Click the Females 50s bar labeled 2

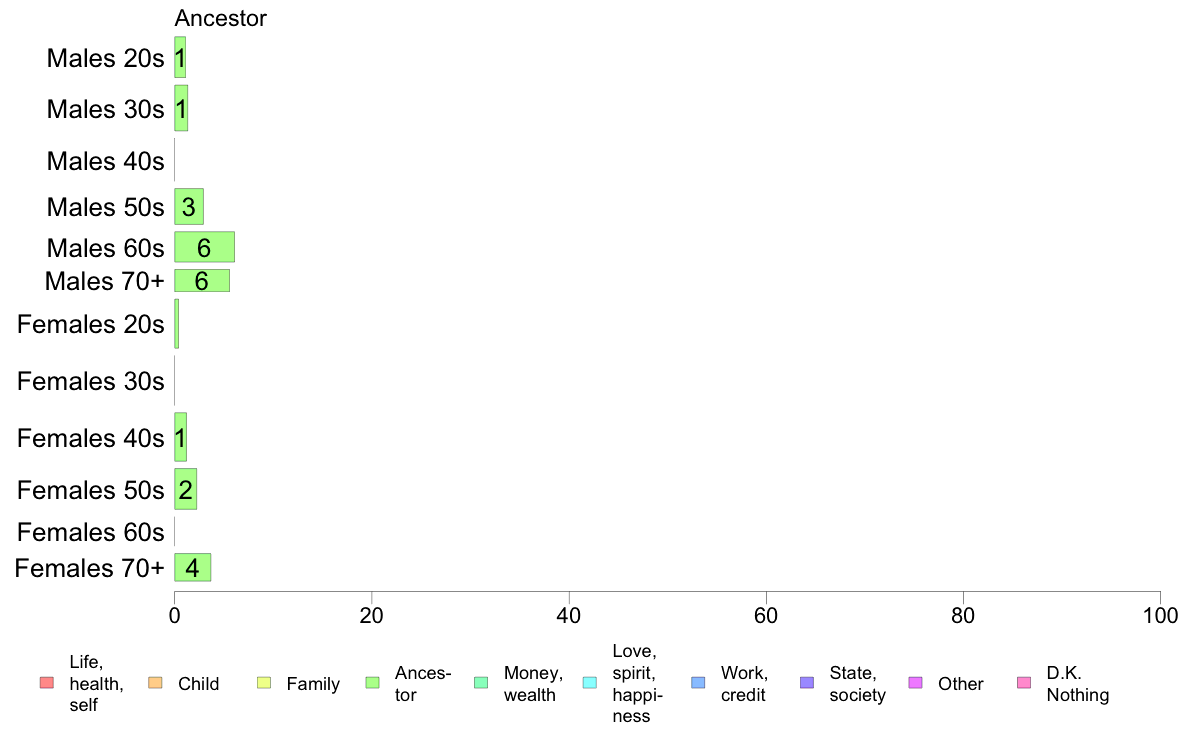click(186, 489)
